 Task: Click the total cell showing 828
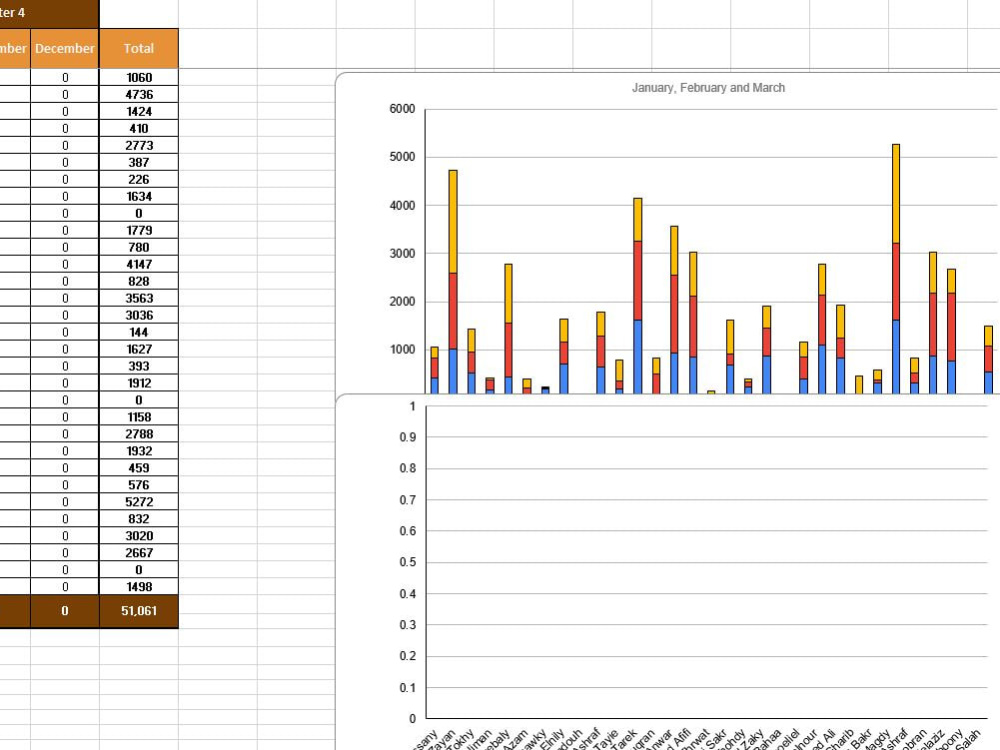pyautogui.click(x=138, y=281)
